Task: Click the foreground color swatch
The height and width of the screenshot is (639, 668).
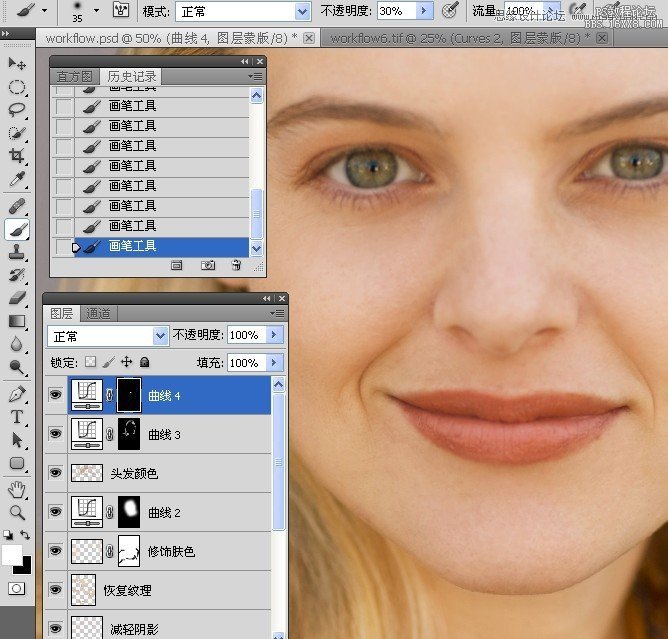Action: [x=12, y=555]
